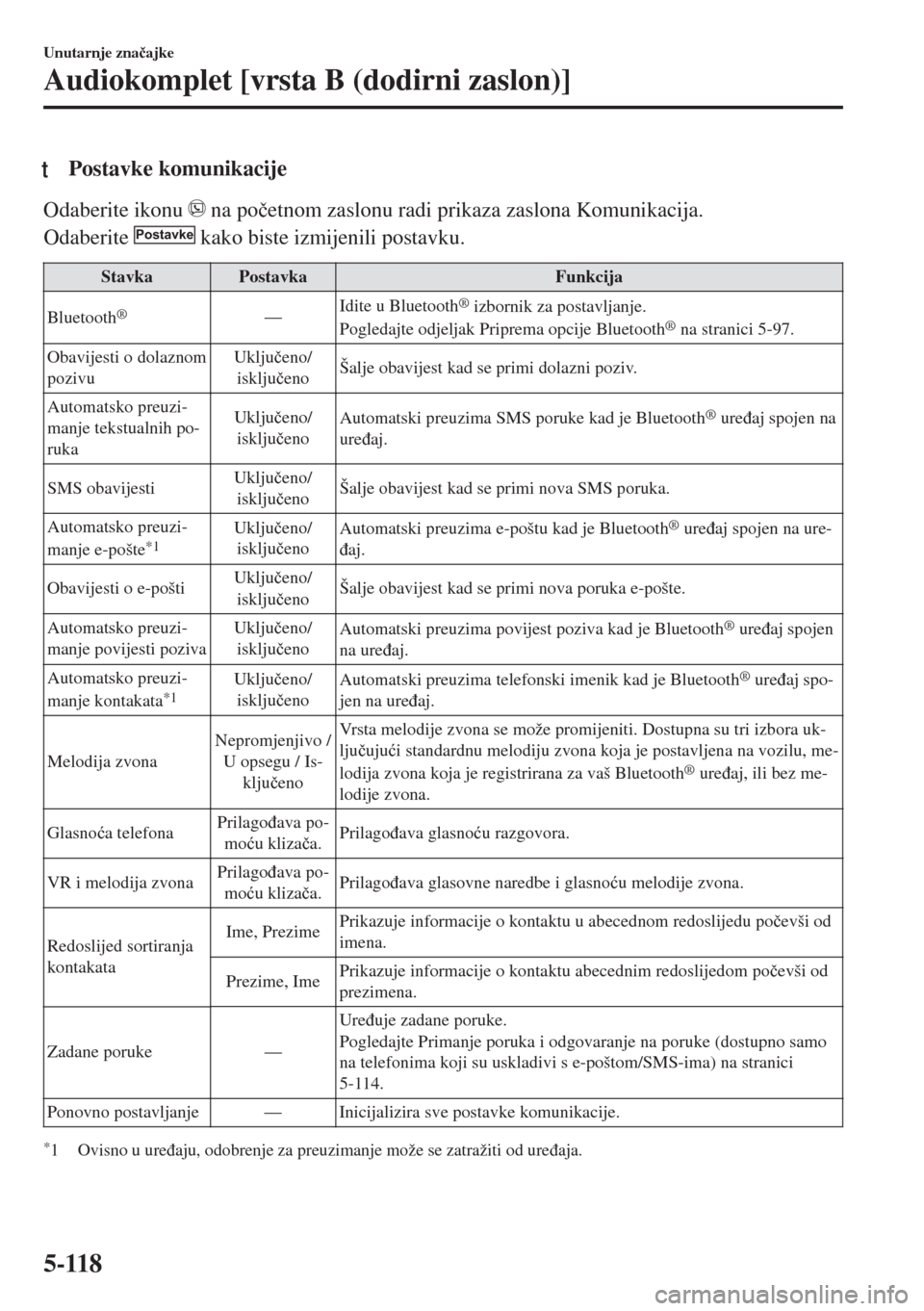Click the 'Postavka' column header
The image size is (924, 1311).
273,277
